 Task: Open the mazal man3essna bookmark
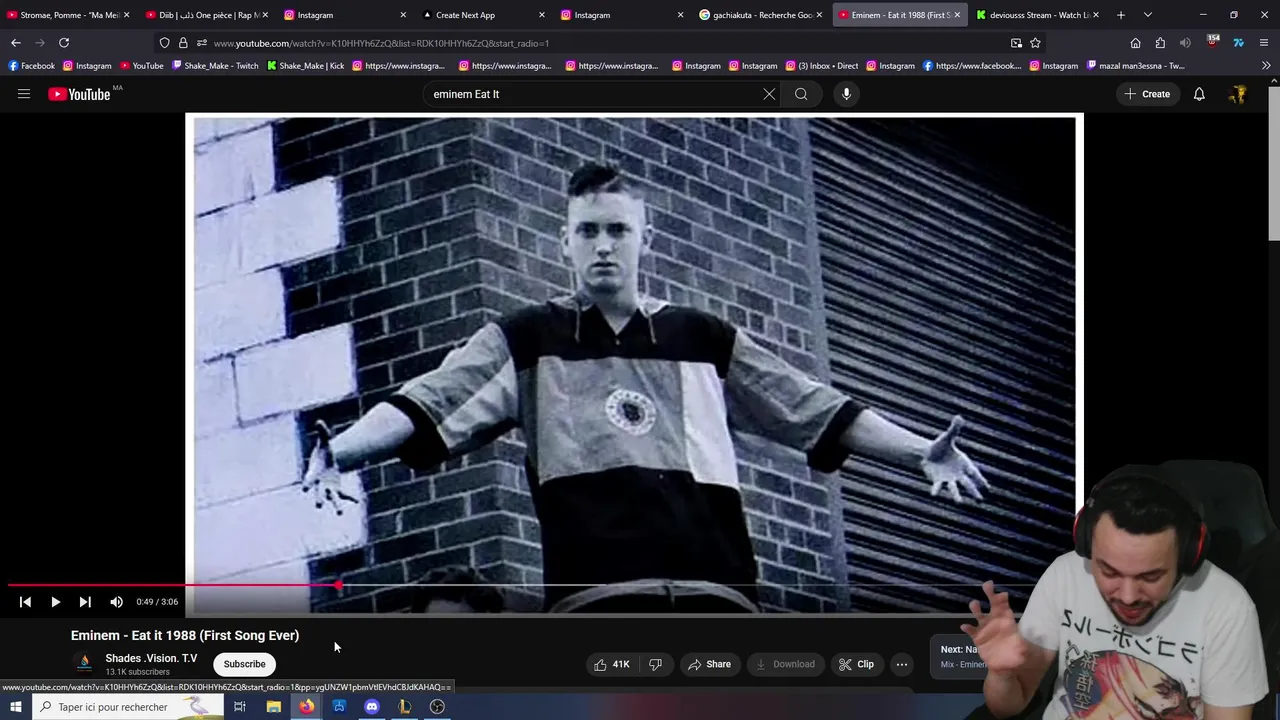coord(1135,66)
